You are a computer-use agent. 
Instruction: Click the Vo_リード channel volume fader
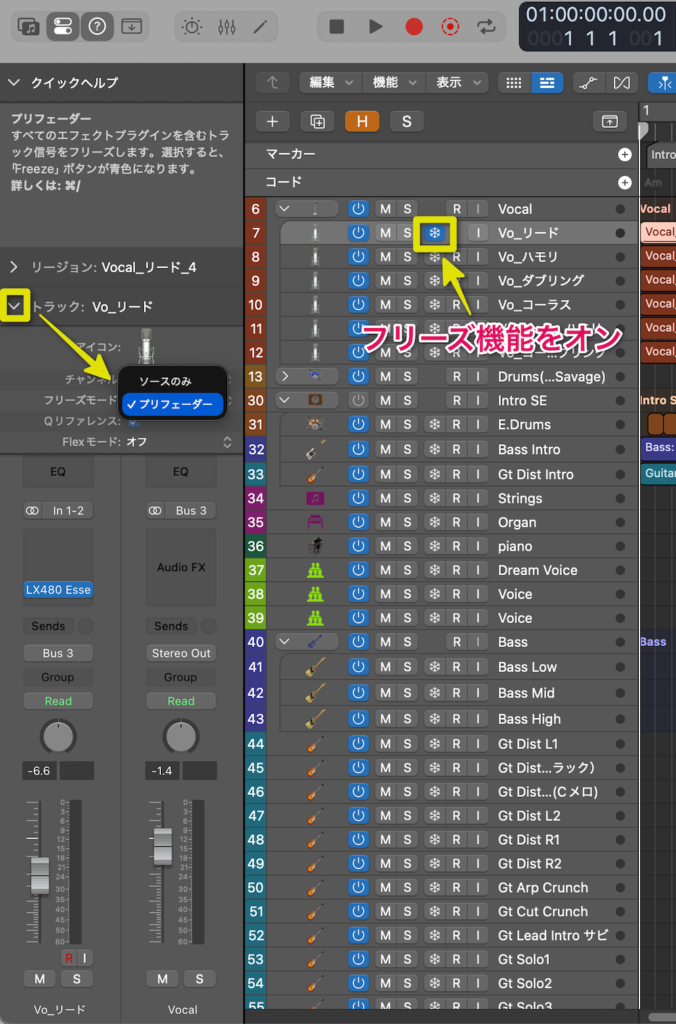[40, 876]
